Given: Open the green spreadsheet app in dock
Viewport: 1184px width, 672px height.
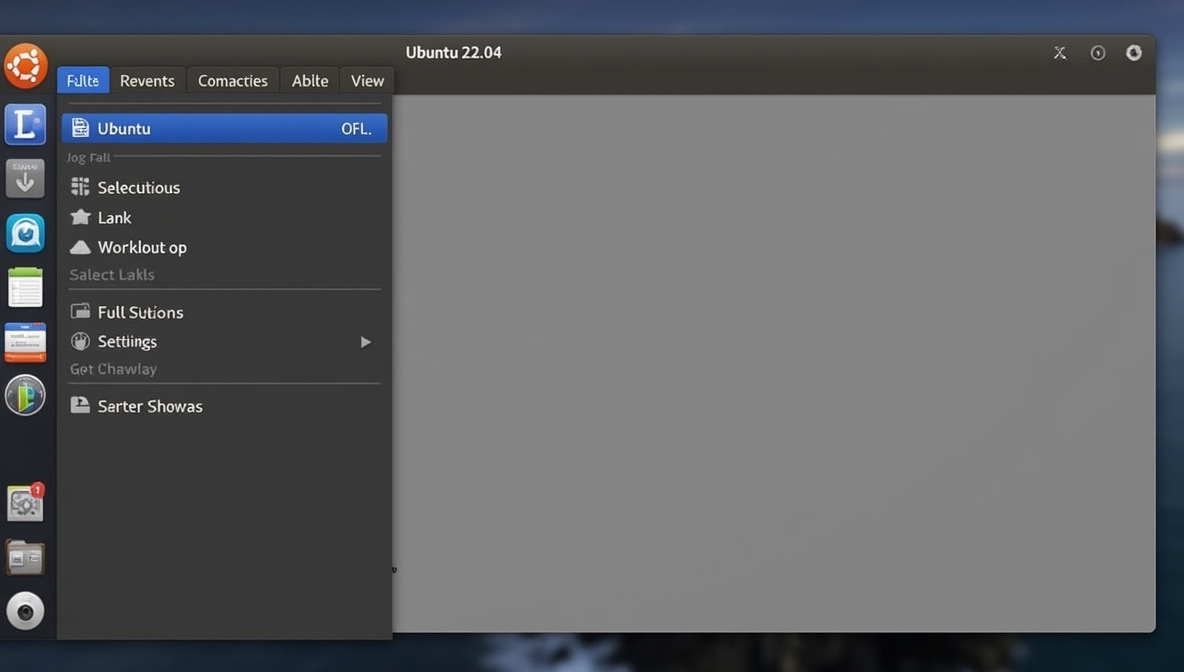Looking at the screenshot, I should click(25, 287).
